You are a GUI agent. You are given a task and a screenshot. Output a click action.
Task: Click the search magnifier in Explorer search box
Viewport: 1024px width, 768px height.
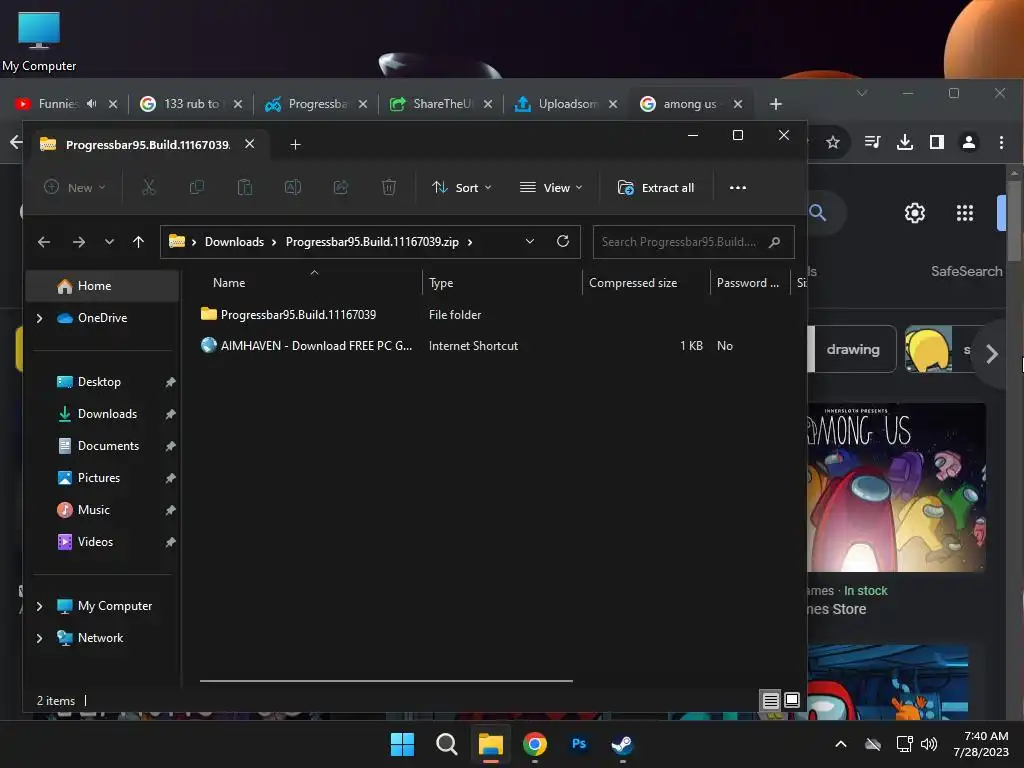point(775,242)
